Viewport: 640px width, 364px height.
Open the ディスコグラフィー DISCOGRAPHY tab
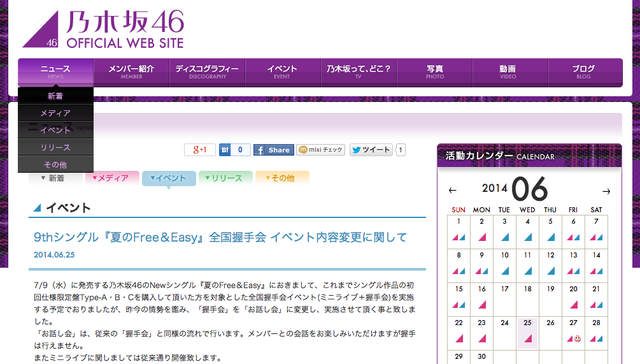click(x=207, y=72)
